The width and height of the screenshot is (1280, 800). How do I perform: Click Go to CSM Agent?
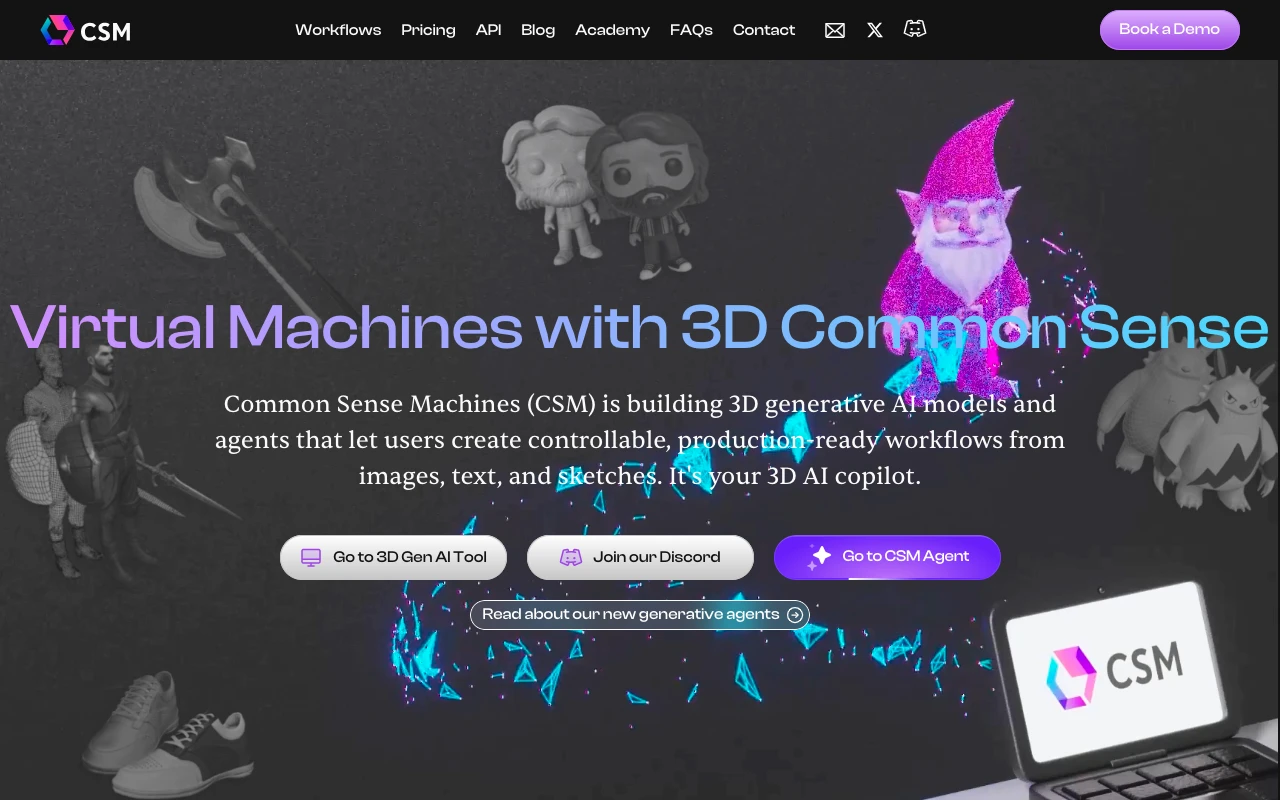point(887,557)
